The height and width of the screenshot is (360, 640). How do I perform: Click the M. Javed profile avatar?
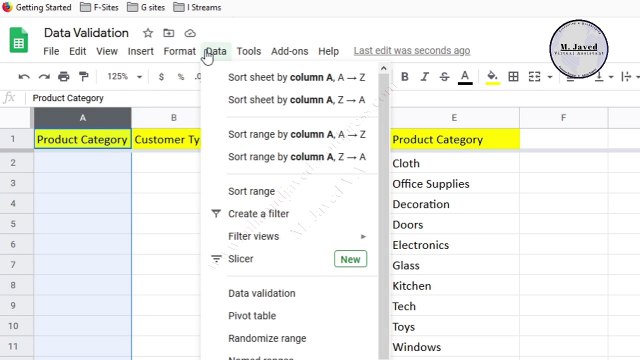pos(579,49)
